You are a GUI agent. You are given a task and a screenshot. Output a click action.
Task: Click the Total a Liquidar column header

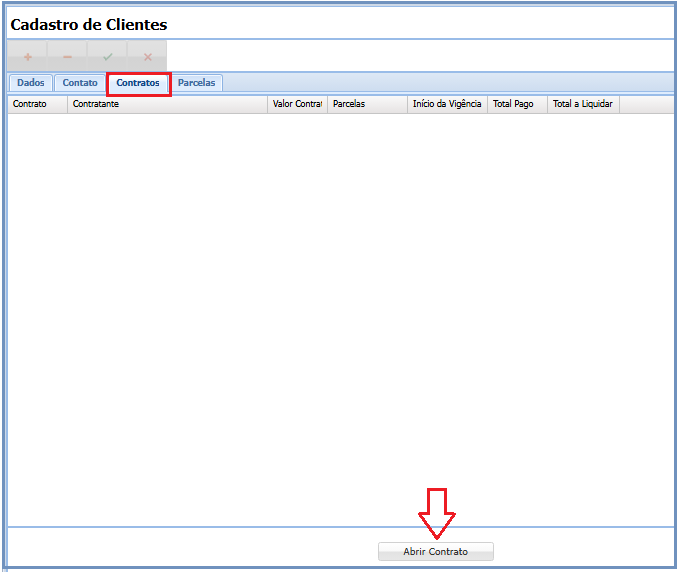pyautogui.click(x=583, y=104)
